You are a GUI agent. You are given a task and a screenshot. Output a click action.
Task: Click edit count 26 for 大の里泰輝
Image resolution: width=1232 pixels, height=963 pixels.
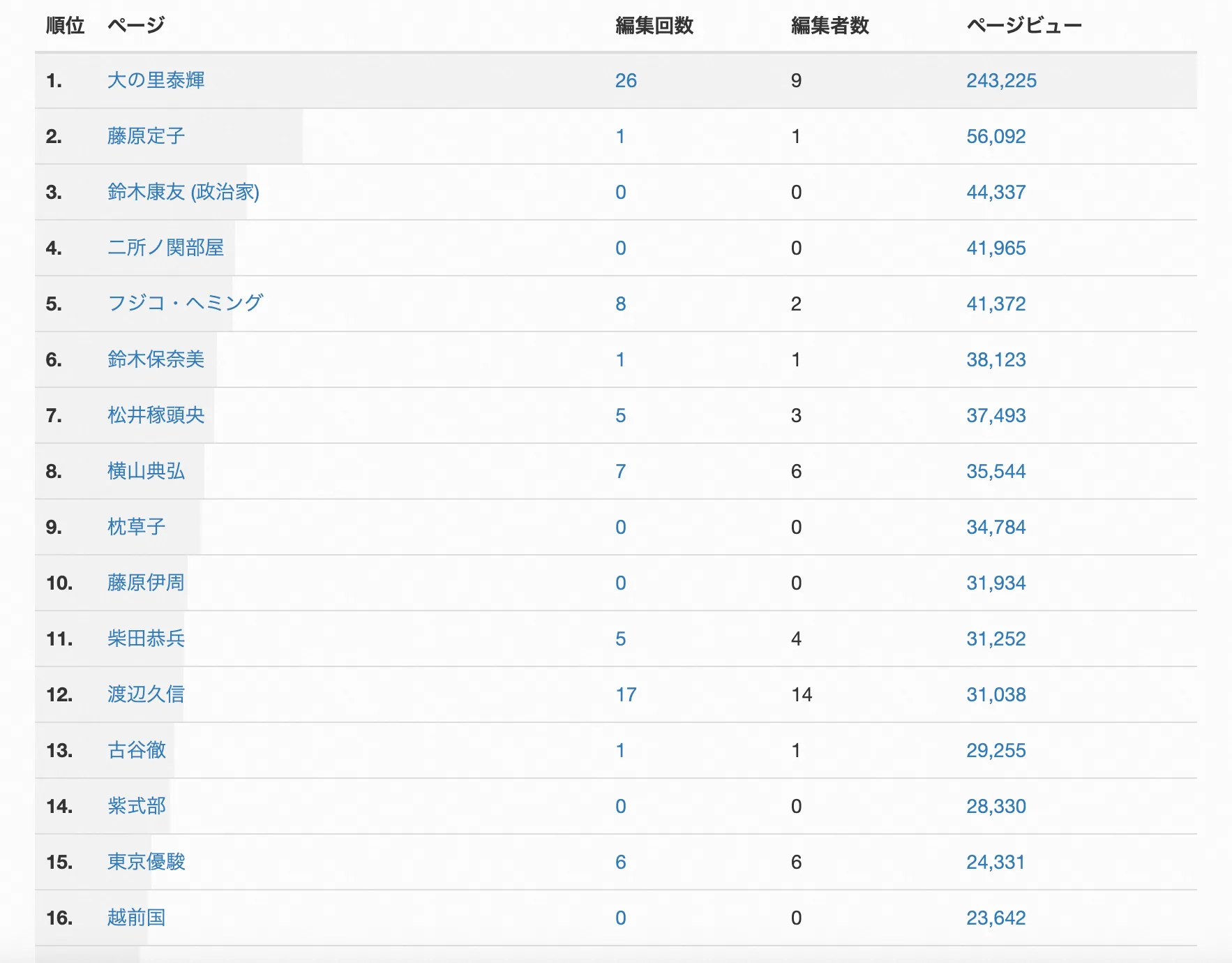pyautogui.click(x=626, y=80)
